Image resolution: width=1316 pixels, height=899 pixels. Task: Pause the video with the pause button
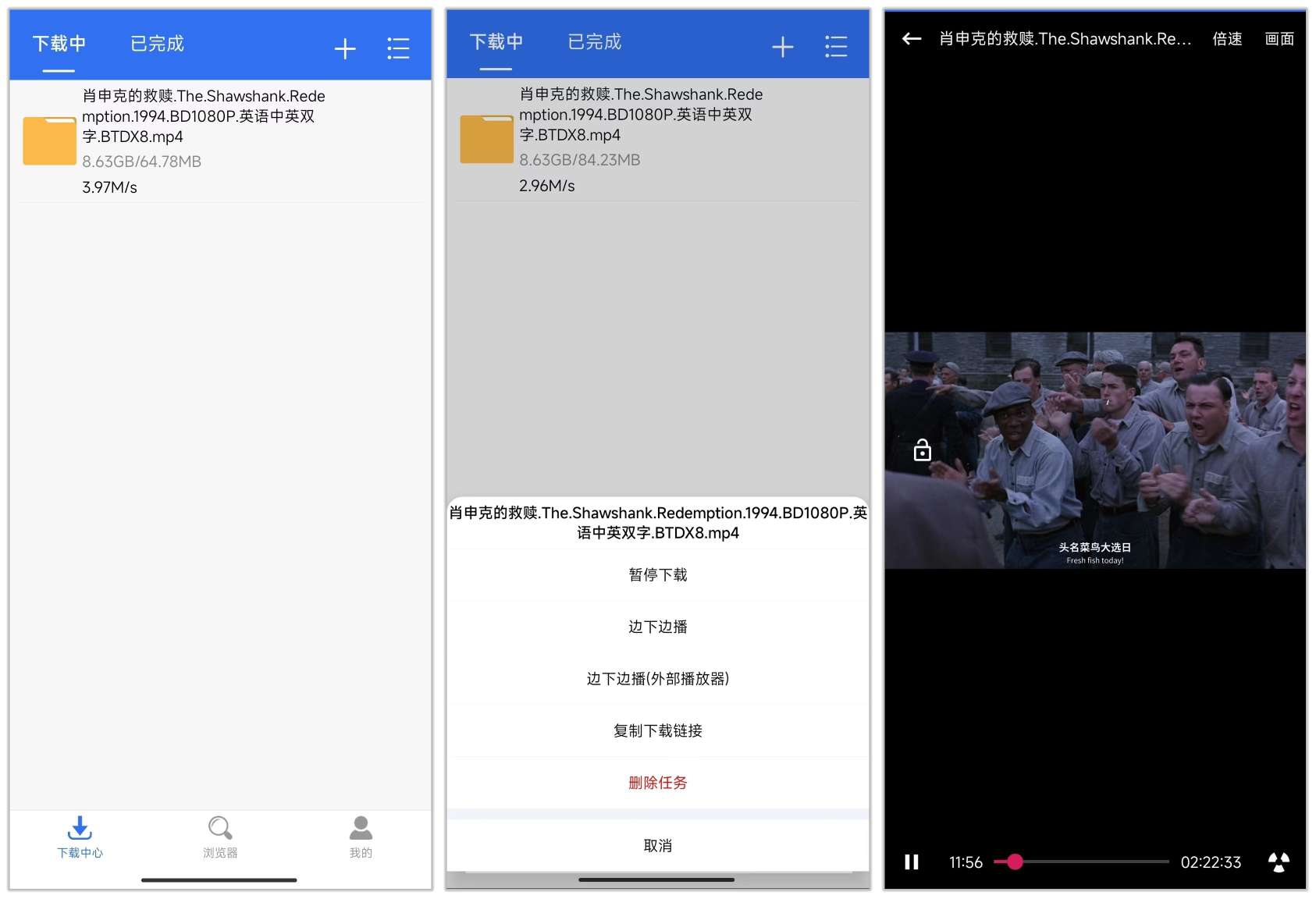[x=911, y=862]
